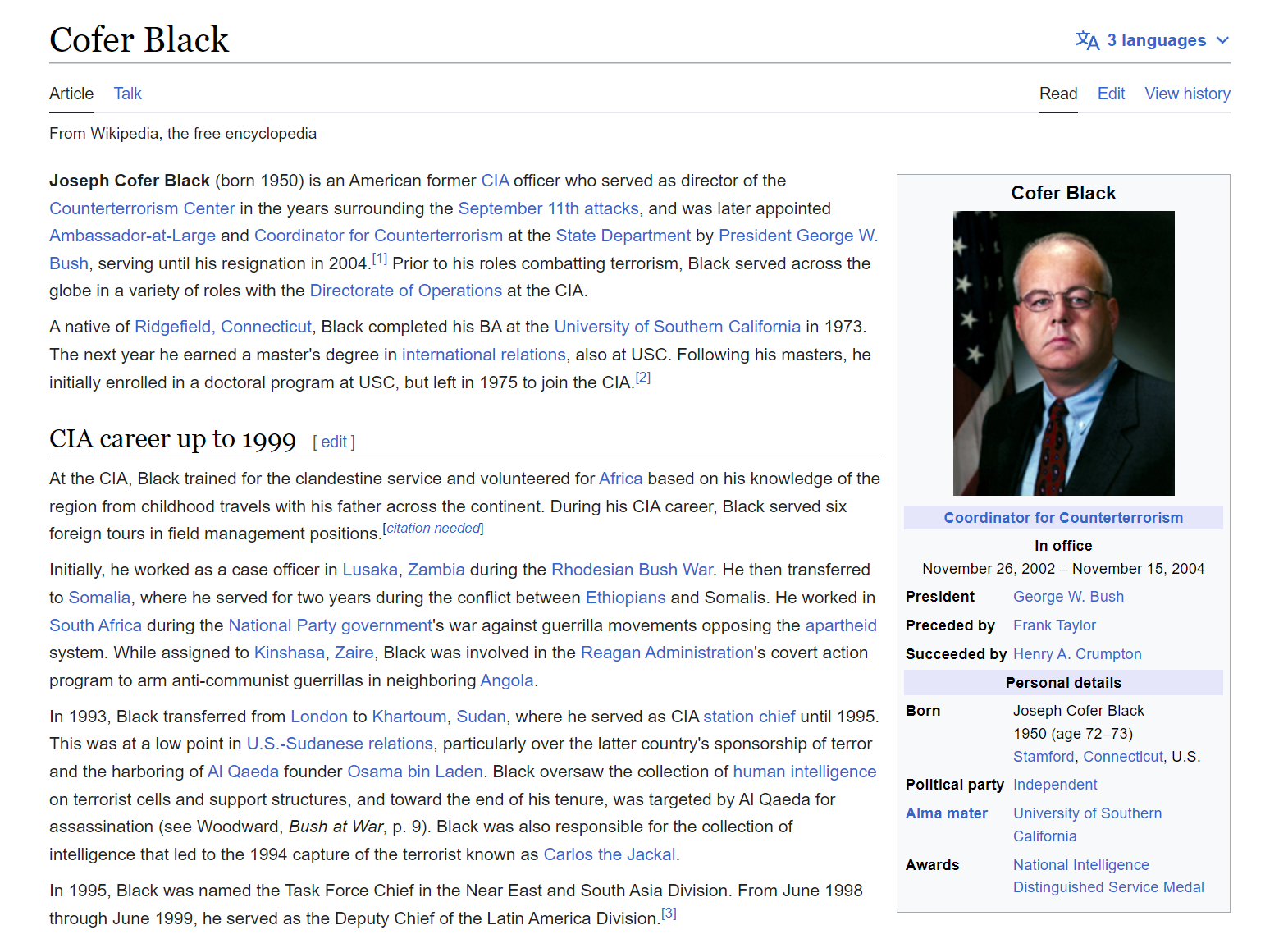This screenshot has height=939, width=1288.
Task: Open Sudan link
Action: pos(481,717)
